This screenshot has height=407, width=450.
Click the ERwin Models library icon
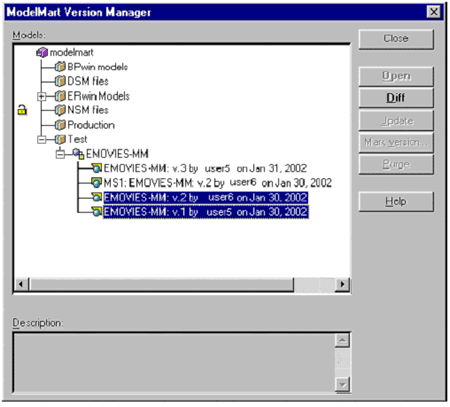[x=60, y=96]
